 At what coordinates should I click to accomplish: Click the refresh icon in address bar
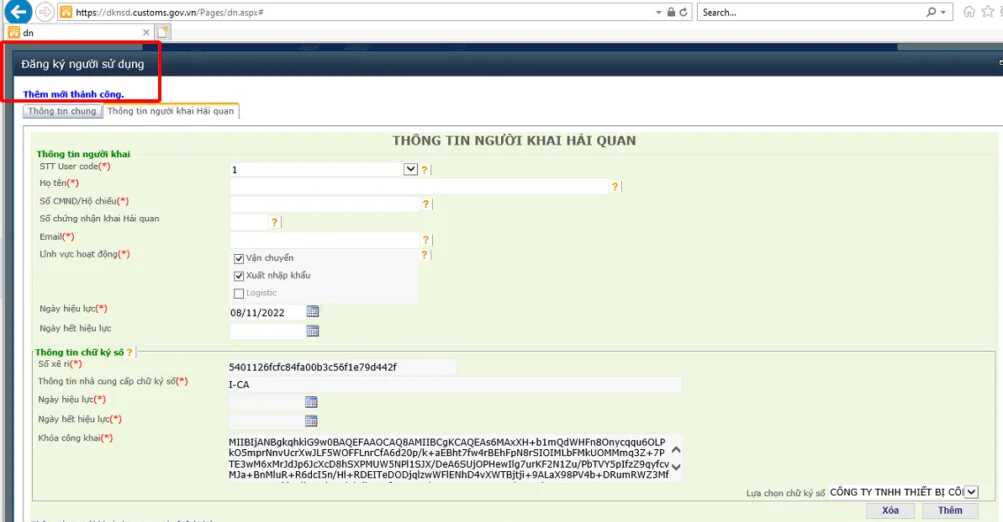[x=683, y=12]
